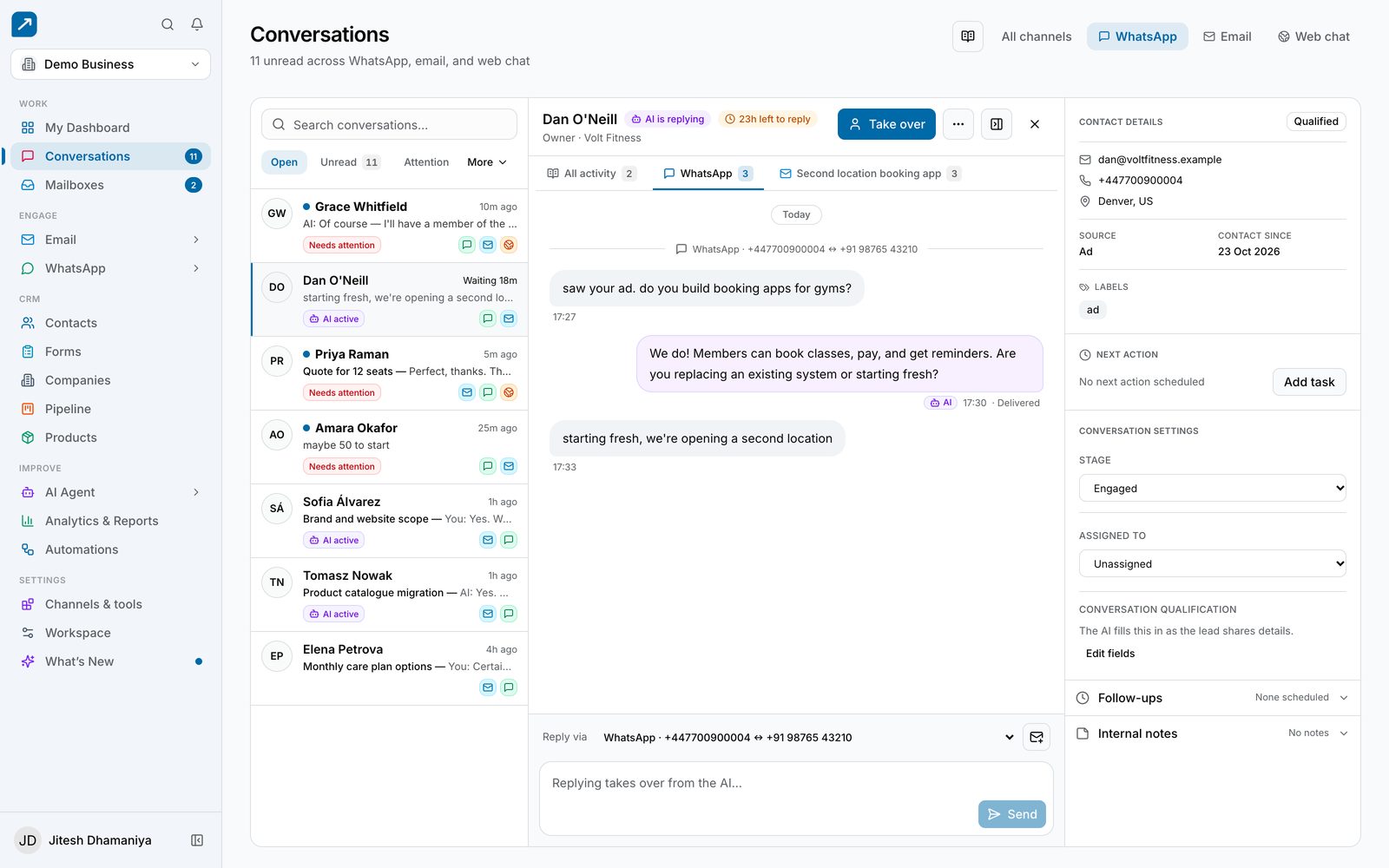Screen dimensions: 1389x868
Task: Open Mailboxes in the sidebar
Action: tap(110, 185)
